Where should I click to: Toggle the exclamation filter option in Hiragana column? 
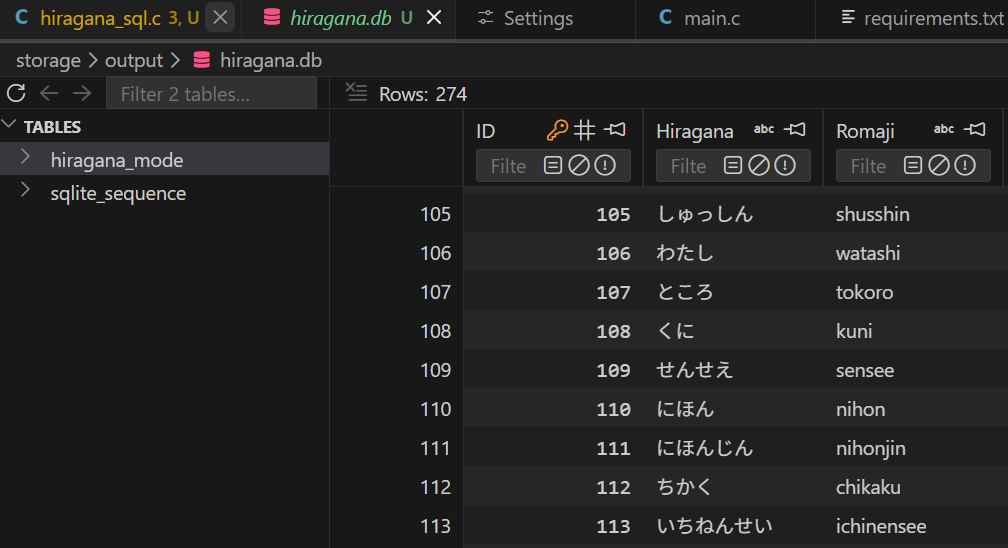point(785,166)
